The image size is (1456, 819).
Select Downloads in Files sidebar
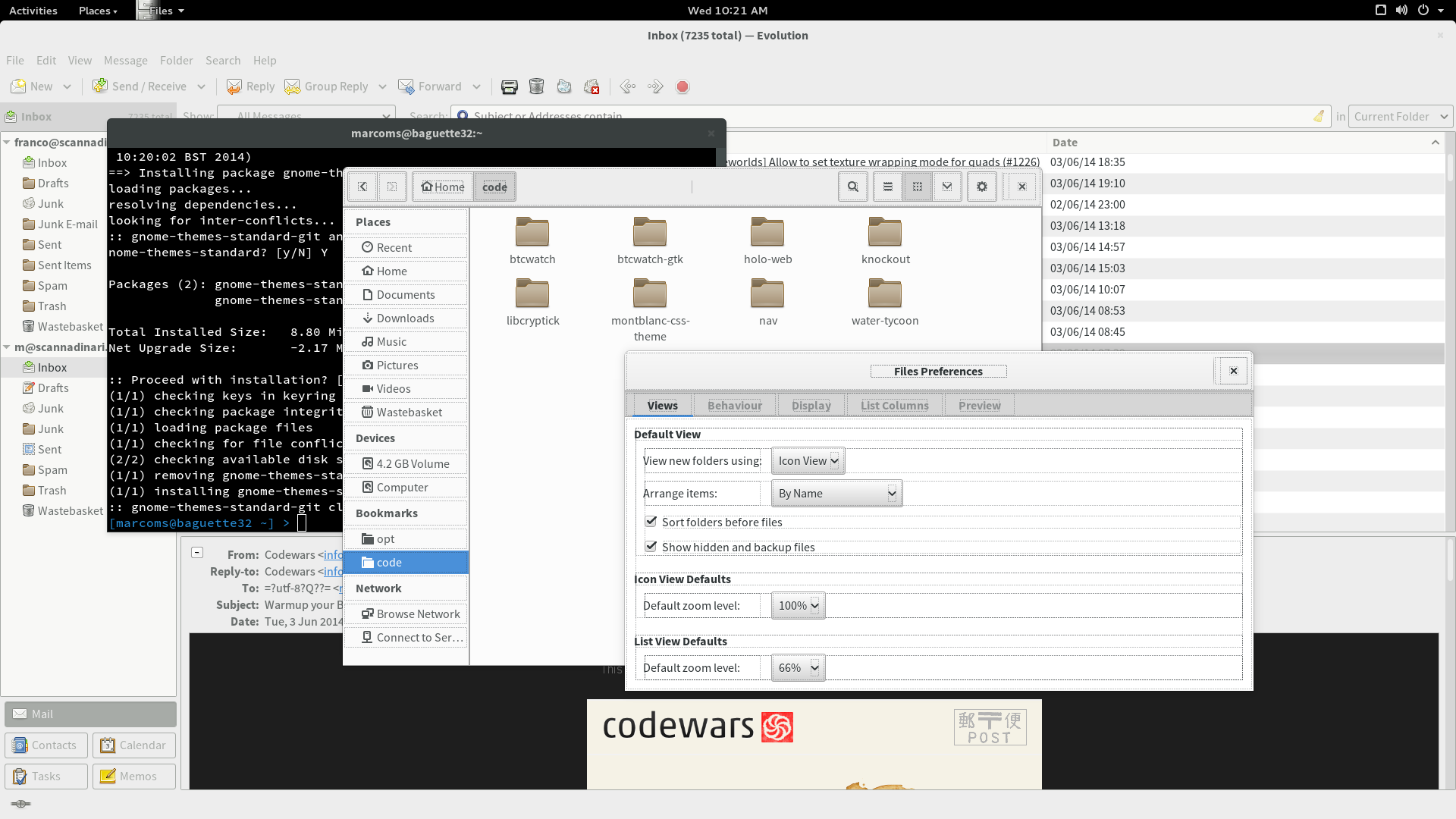click(405, 318)
